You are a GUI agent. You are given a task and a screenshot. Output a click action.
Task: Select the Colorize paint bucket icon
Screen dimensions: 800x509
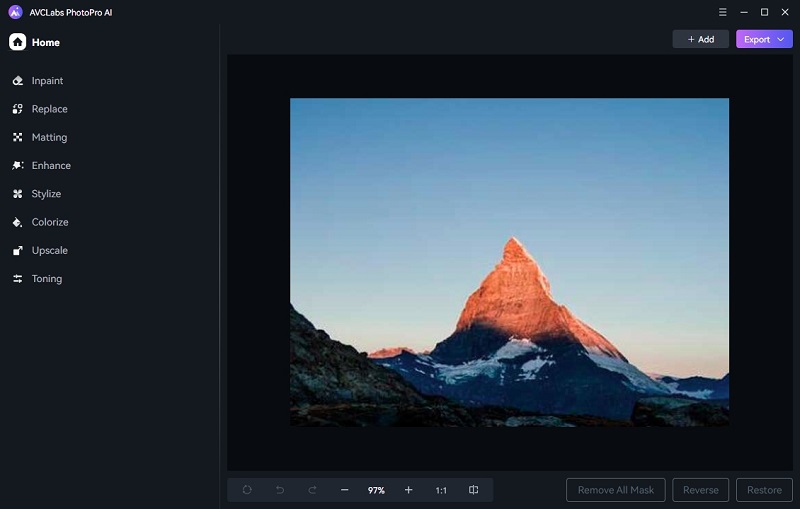18,222
